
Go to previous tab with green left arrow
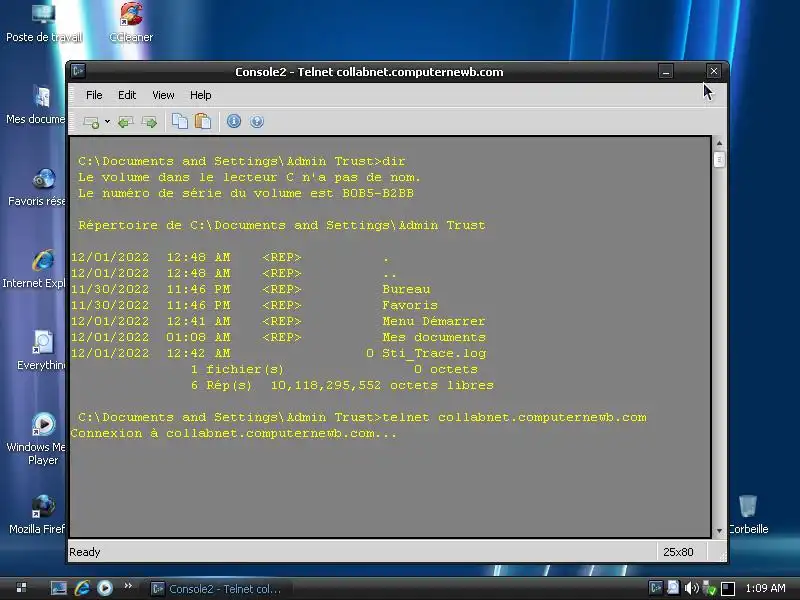126,122
